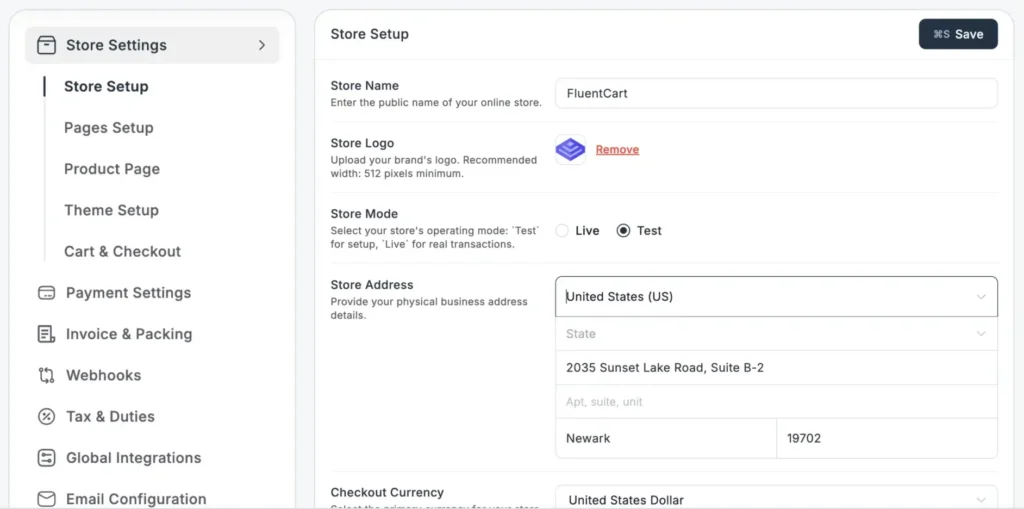The height and width of the screenshot is (509, 1024).
Task: Click the Checkout Currency label
Action: click(387, 492)
